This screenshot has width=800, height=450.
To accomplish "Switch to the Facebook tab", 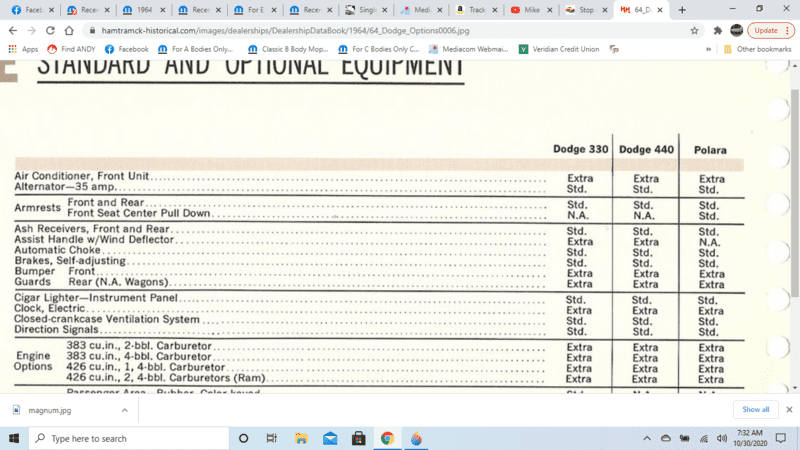I will 33,10.
